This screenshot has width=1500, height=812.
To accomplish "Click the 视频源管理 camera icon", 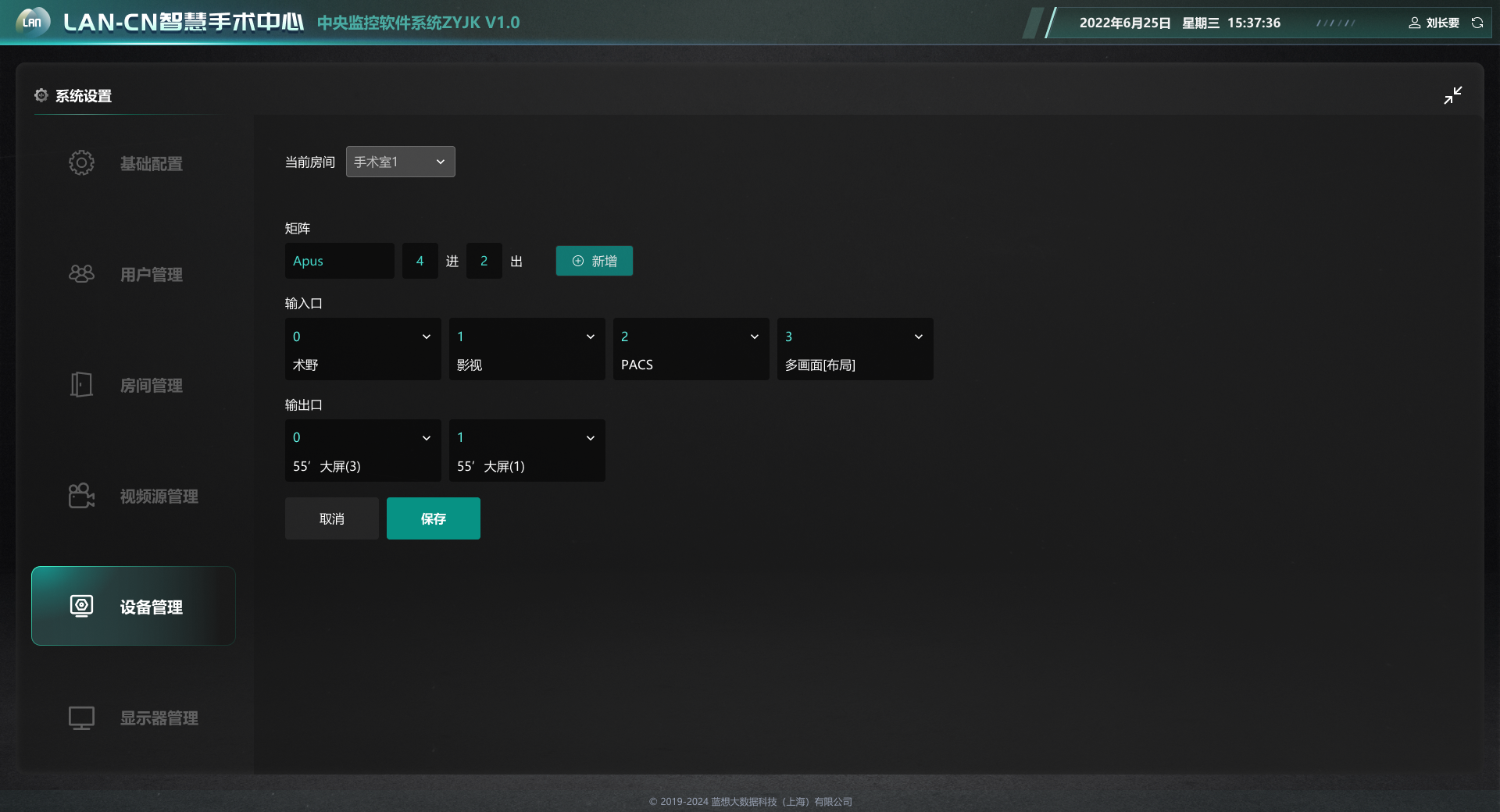I will pyautogui.click(x=81, y=495).
